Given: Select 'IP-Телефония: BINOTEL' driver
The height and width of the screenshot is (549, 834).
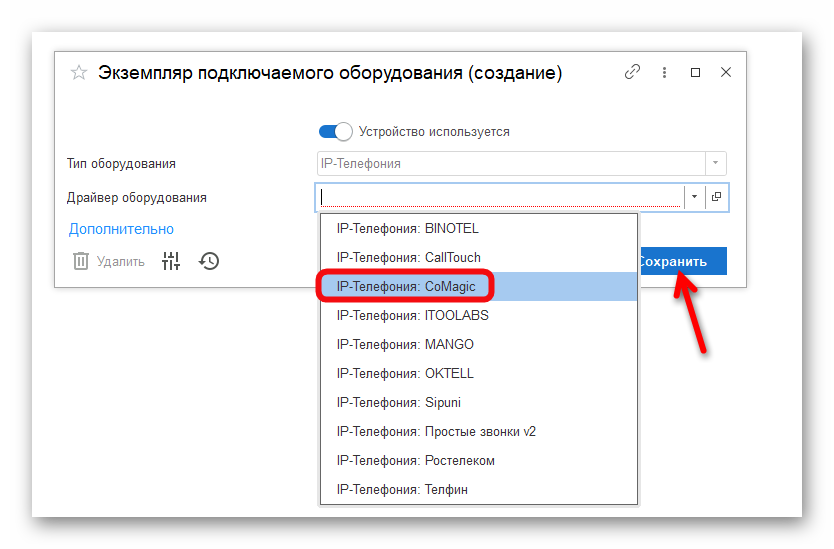Looking at the screenshot, I should (479, 229).
